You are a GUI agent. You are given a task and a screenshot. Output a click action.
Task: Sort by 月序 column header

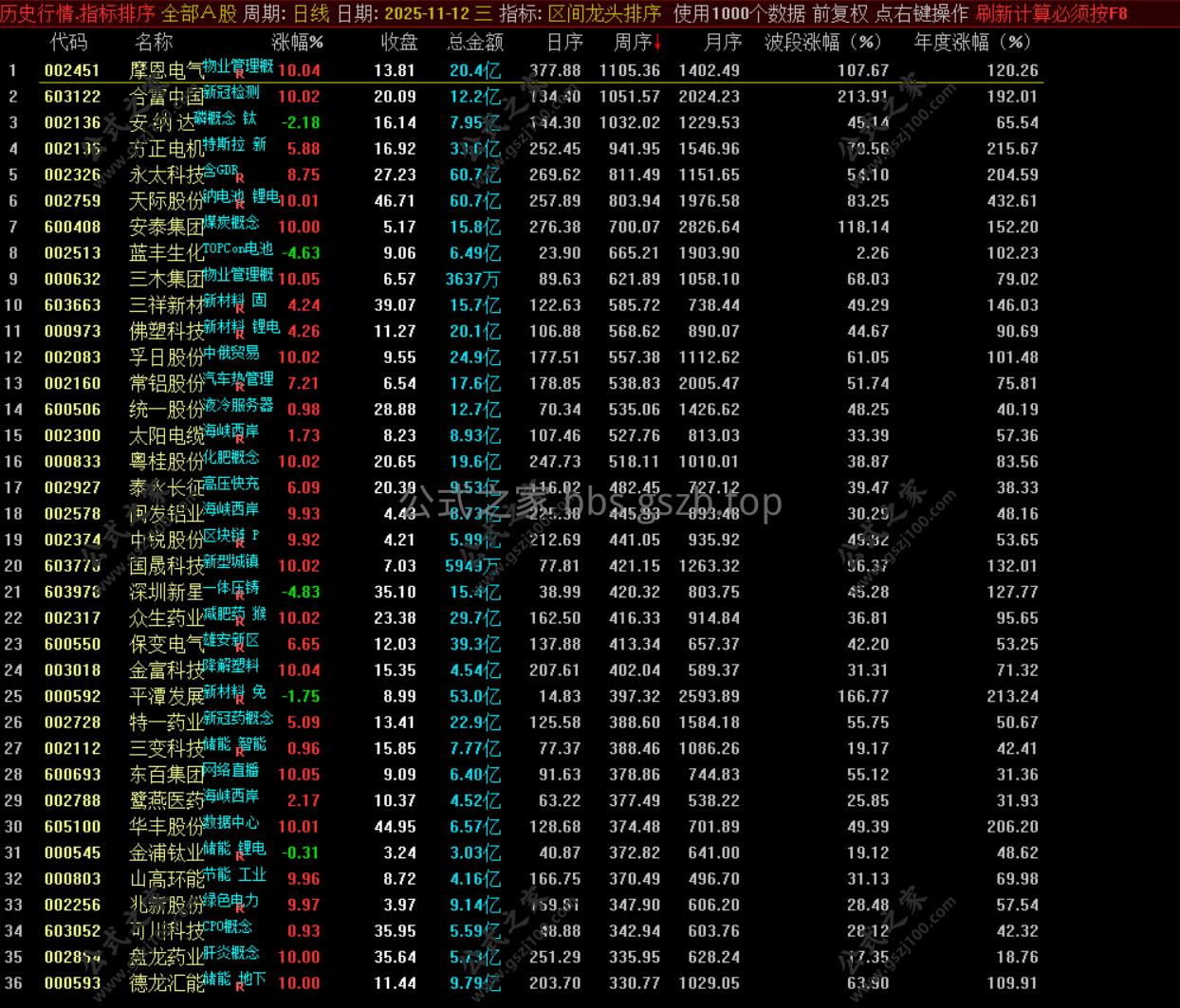723,43
